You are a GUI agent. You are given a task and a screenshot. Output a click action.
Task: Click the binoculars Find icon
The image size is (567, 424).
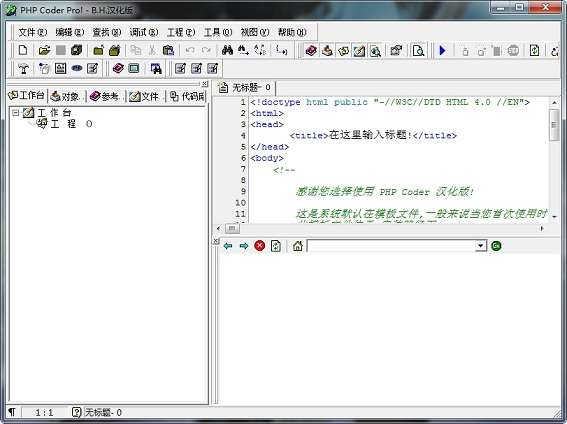227,50
